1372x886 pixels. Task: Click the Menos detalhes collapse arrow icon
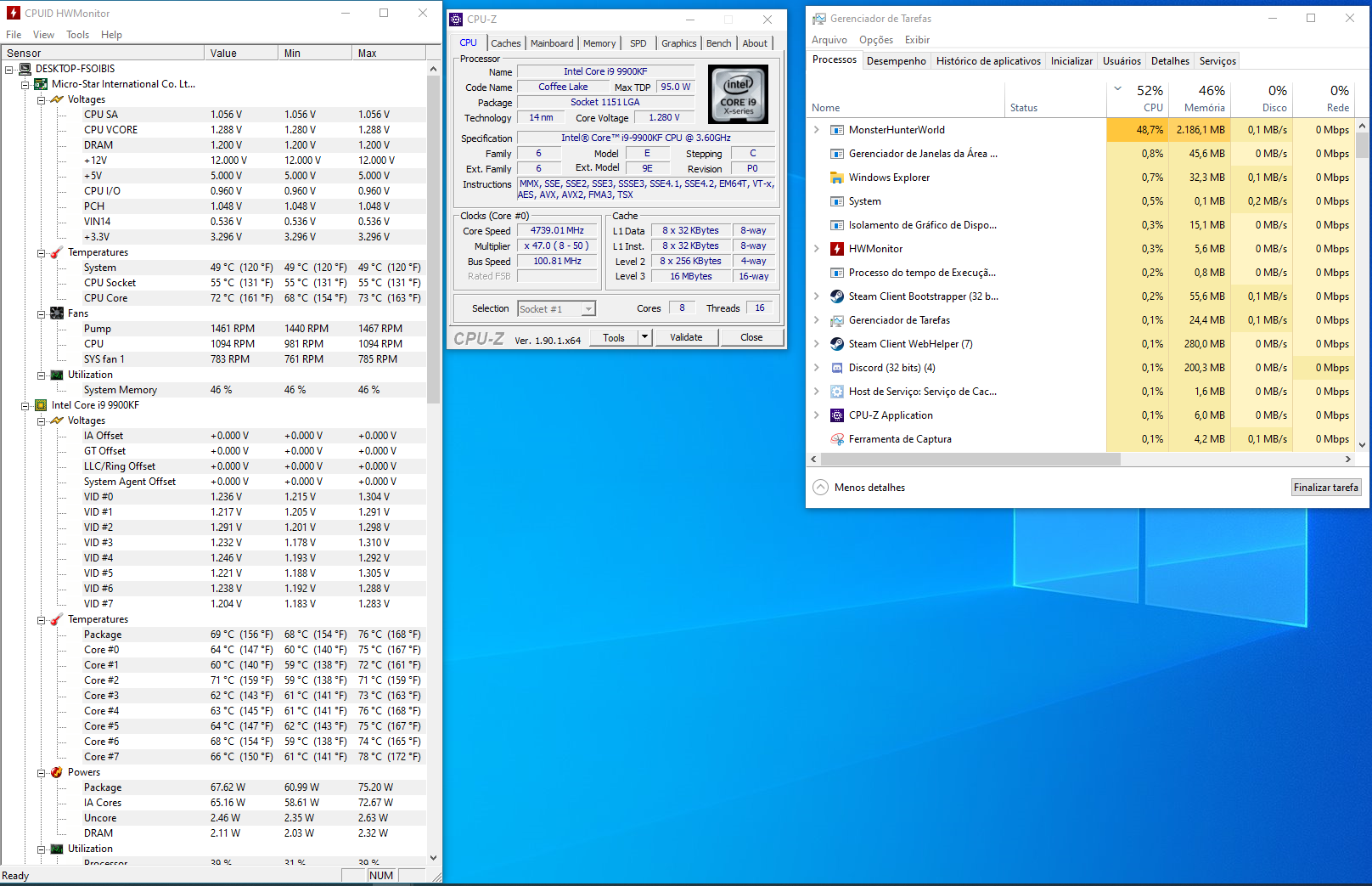tap(820, 488)
